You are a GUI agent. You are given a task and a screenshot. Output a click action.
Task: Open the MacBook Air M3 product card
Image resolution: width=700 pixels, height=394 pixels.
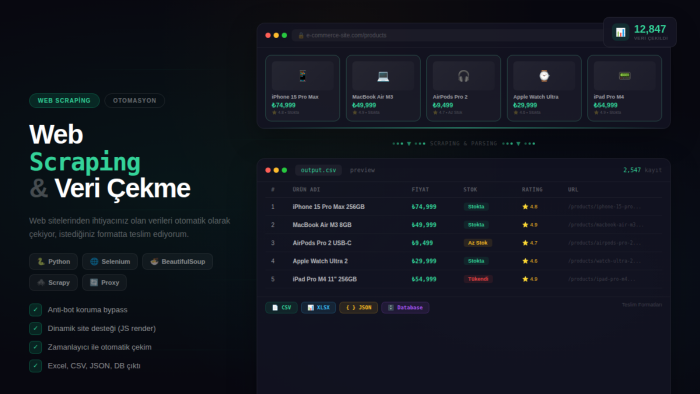pyautogui.click(x=383, y=88)
